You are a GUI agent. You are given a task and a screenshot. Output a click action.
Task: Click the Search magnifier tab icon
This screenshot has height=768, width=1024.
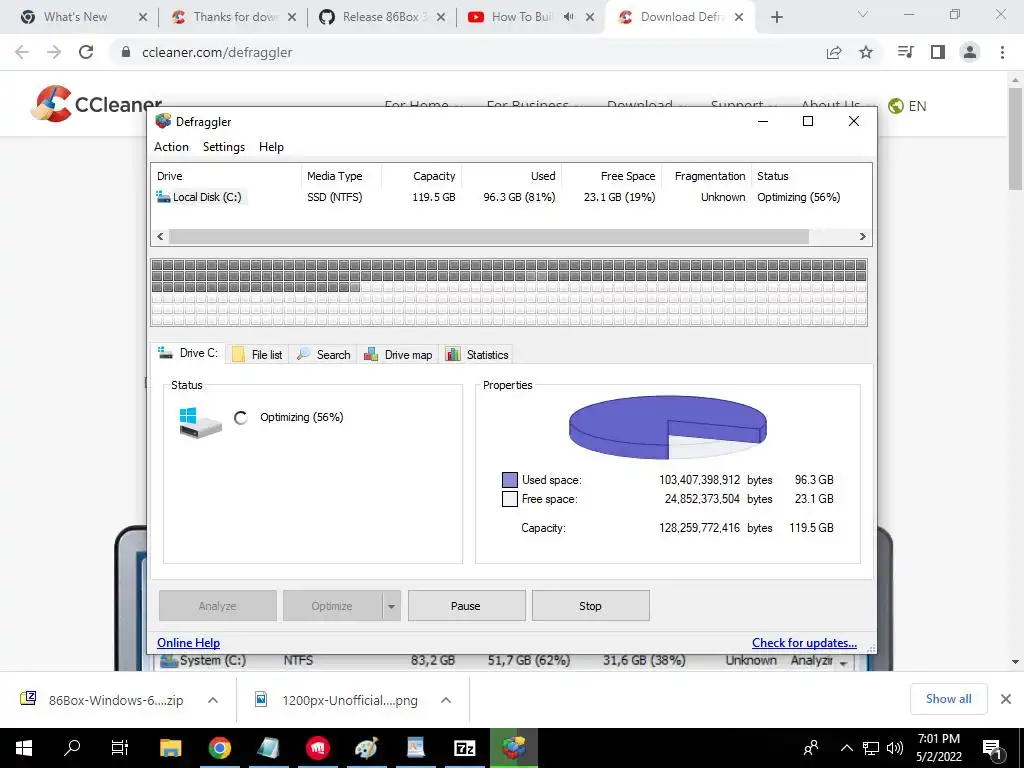(x=303, y=354)
